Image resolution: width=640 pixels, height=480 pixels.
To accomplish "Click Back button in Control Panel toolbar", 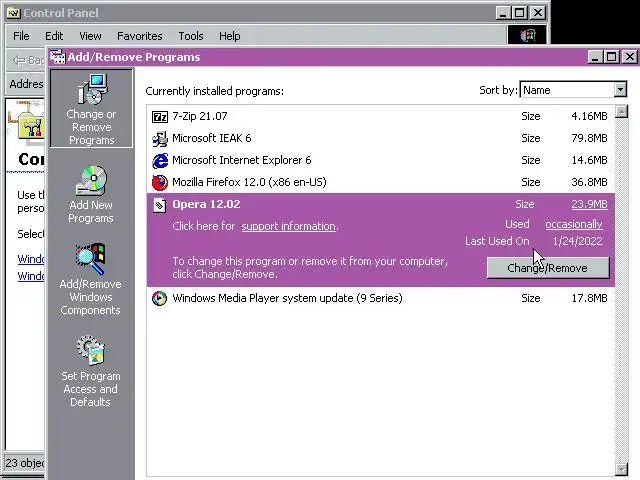I will pyautogui.click(x=28, y=60).
